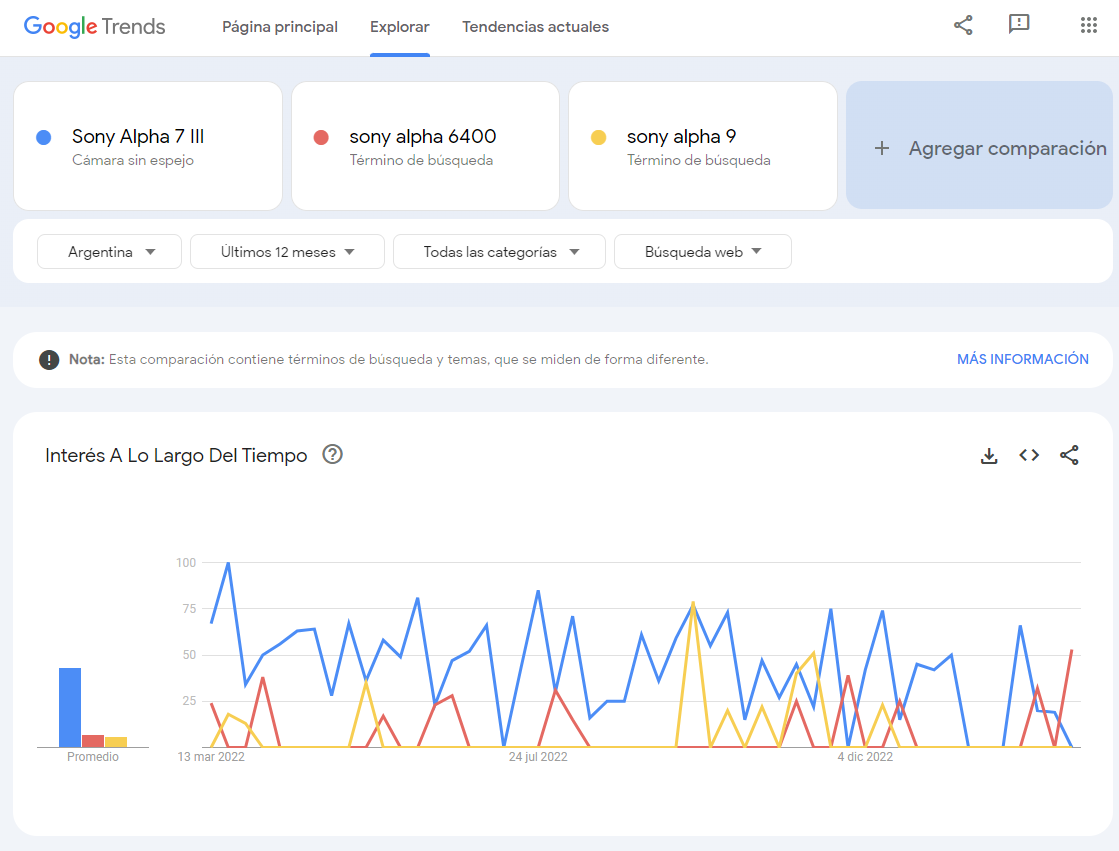Share the interest over time chart
1119x851 pixels.
point(1069,455)
